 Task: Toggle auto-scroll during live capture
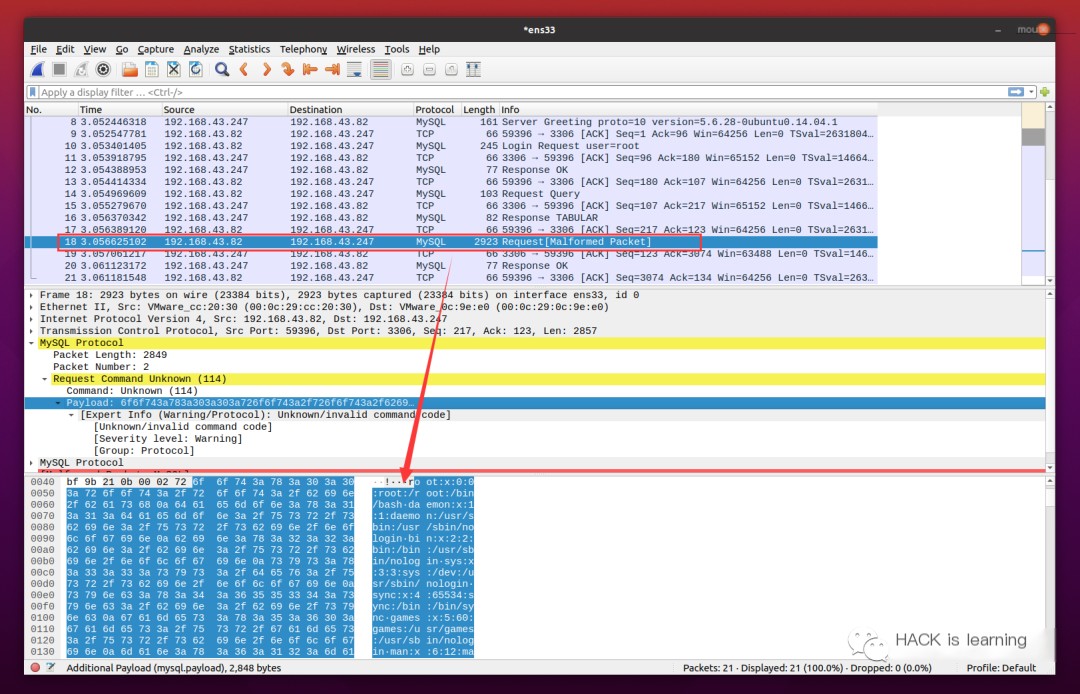tap(354, 70)
